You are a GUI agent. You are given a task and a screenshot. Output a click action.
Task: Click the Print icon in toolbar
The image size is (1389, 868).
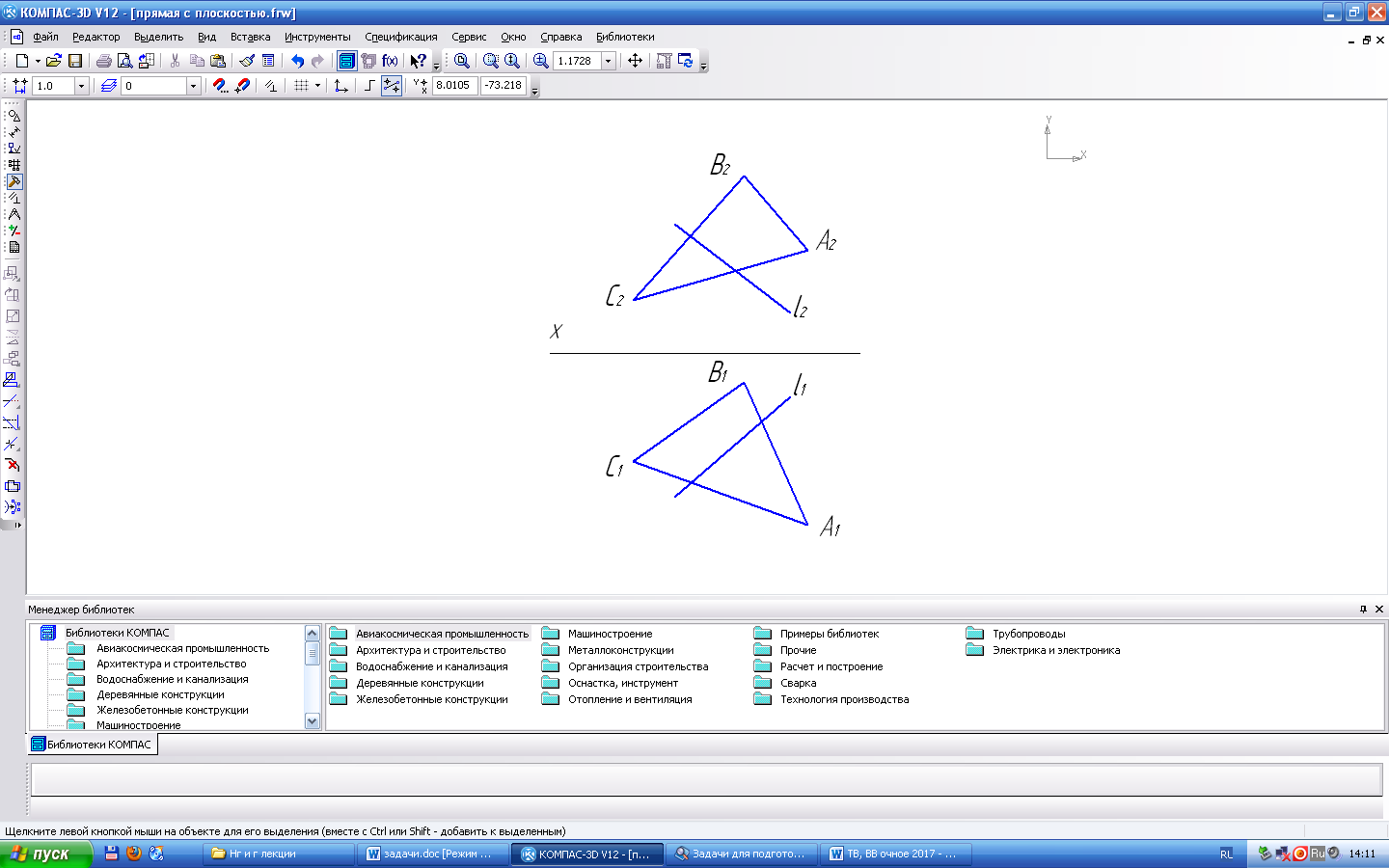tap(103, 61)
